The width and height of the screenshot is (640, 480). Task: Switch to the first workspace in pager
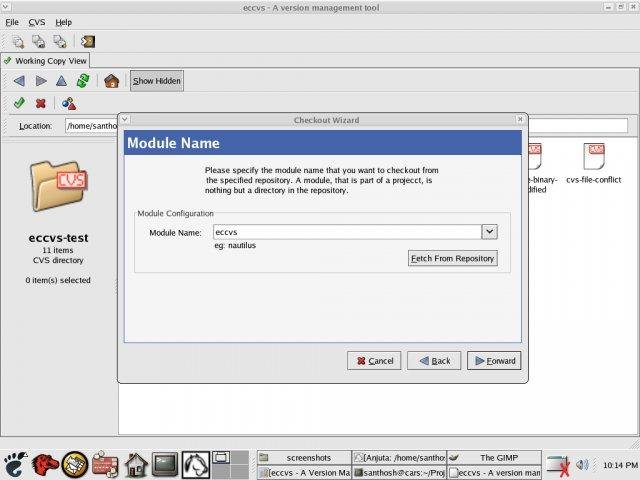point(221,458)
